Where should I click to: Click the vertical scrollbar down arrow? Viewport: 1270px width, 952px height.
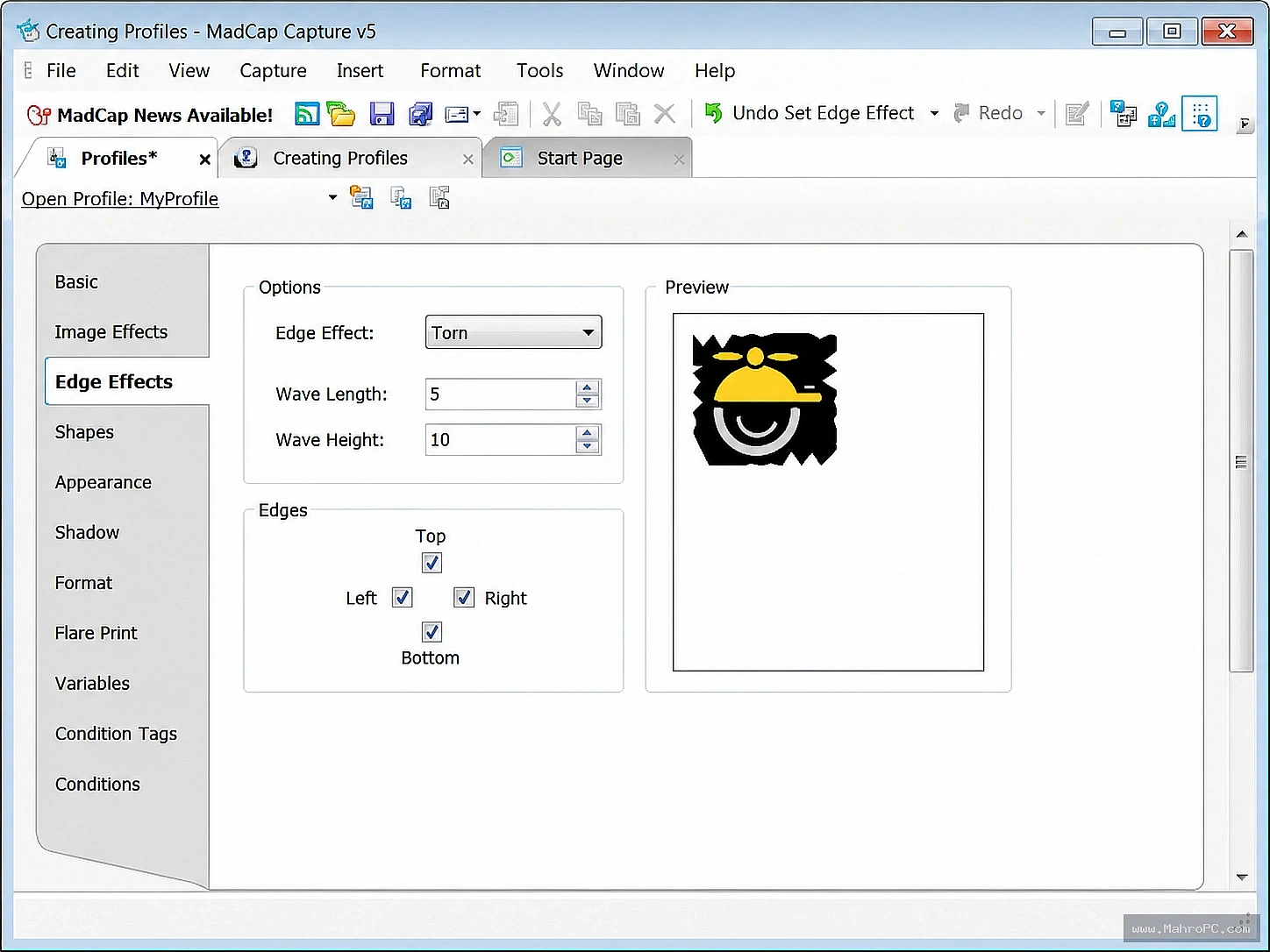point(1241,877)
